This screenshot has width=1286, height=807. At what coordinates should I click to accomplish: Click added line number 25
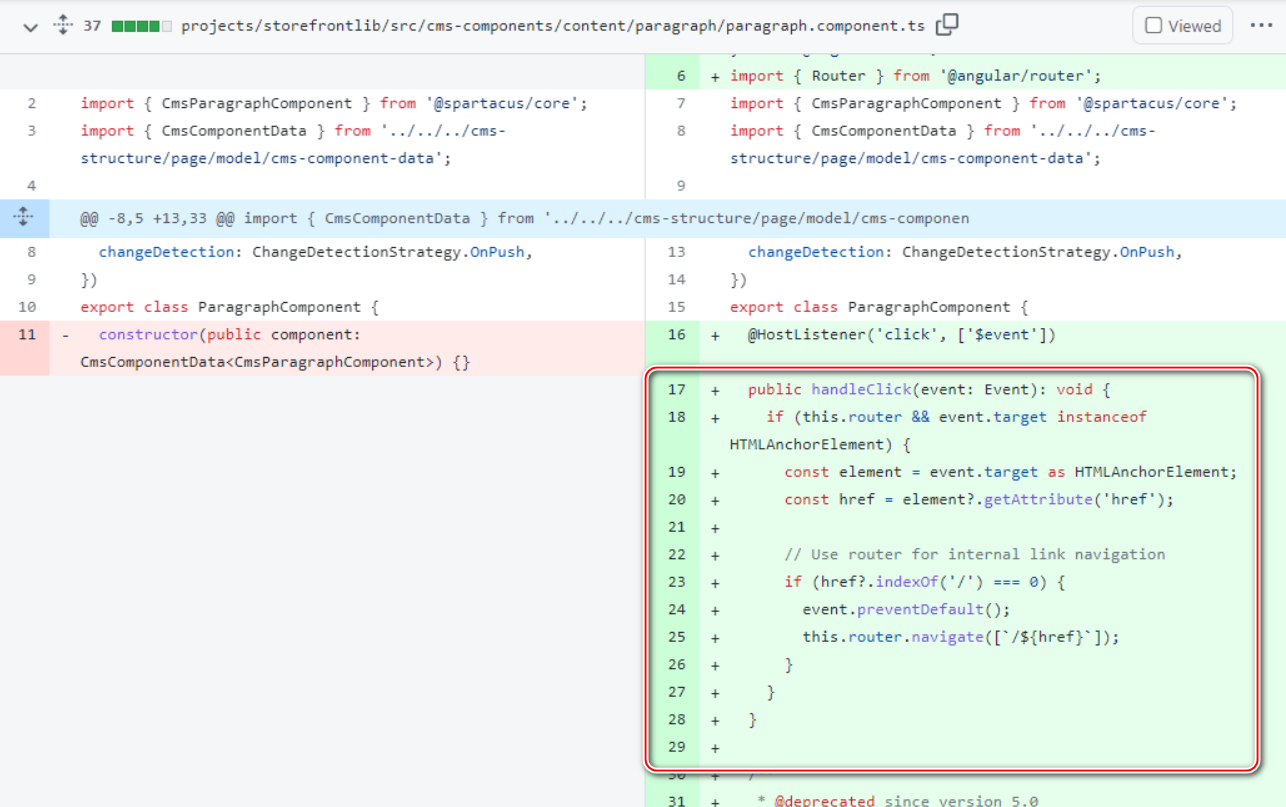pos(676,637)
